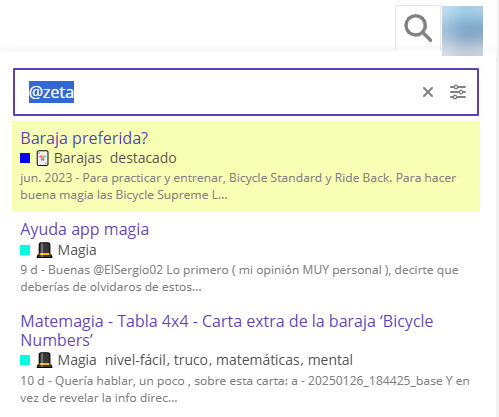Select the nivel-fácil tags line
Screen dimensions: 499x417
point(229,360)
